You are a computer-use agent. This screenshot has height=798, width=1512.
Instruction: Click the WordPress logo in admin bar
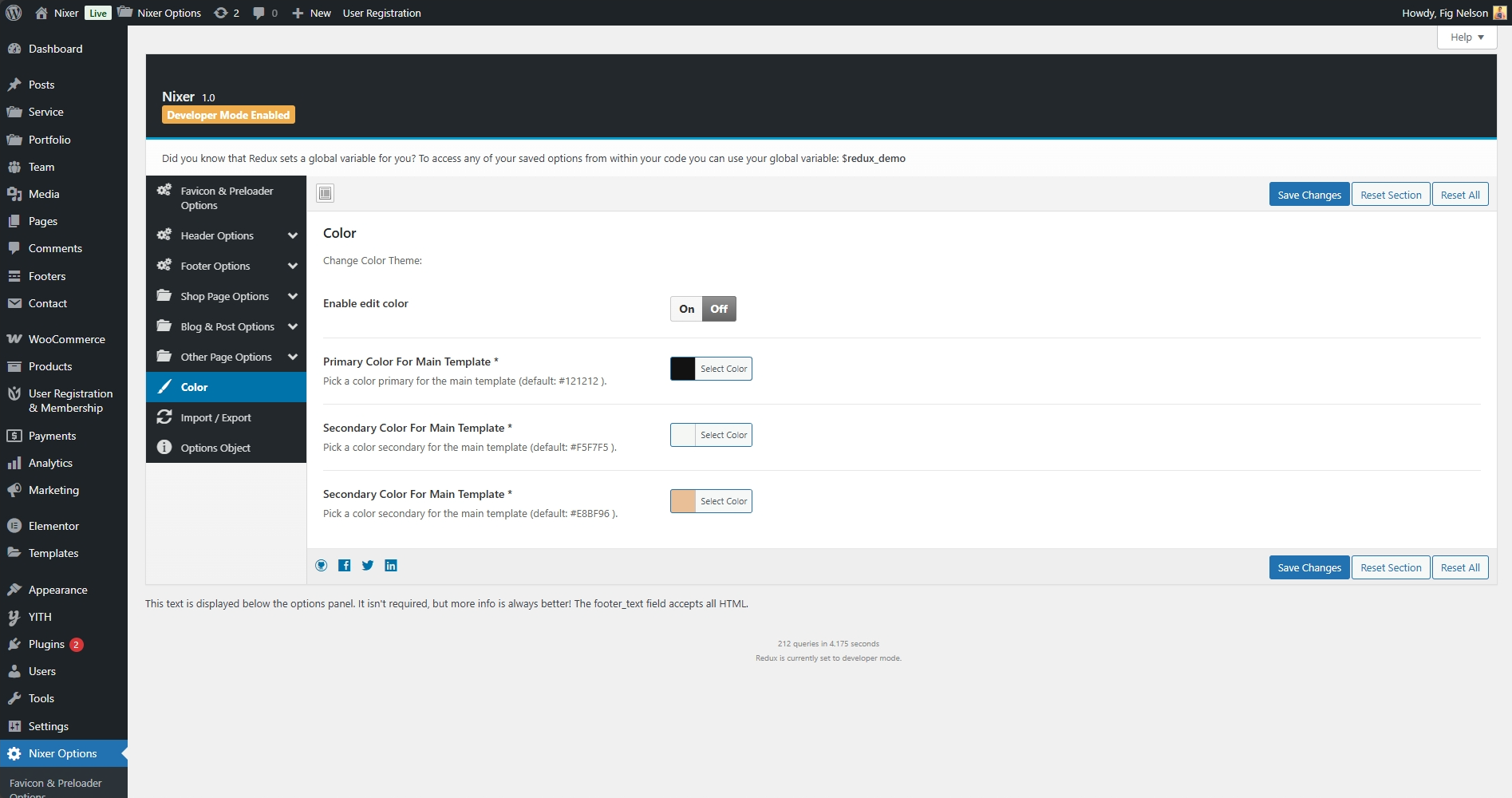(14, 13)
